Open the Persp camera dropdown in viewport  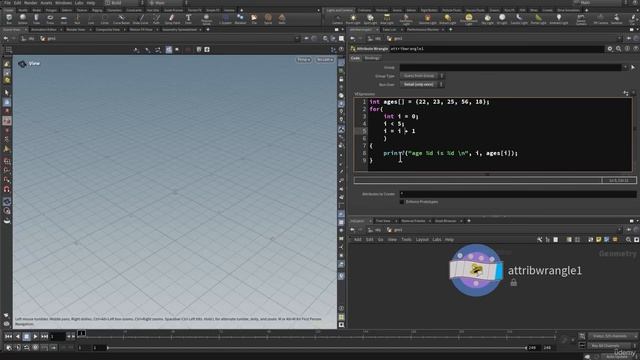coord(303,60)
